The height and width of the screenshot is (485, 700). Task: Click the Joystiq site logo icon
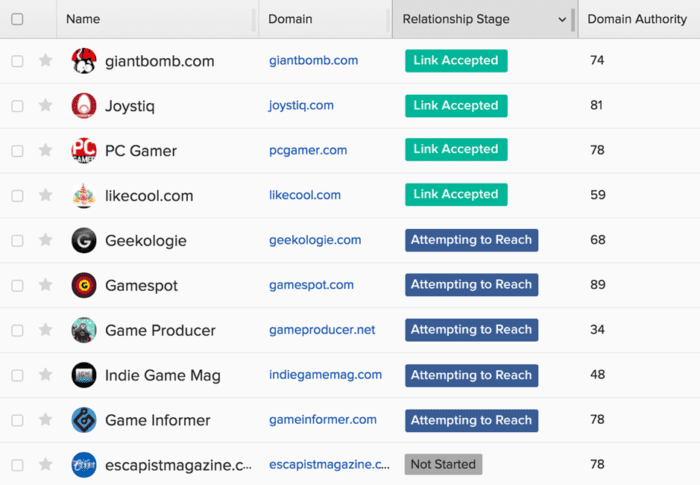(84, 106)
